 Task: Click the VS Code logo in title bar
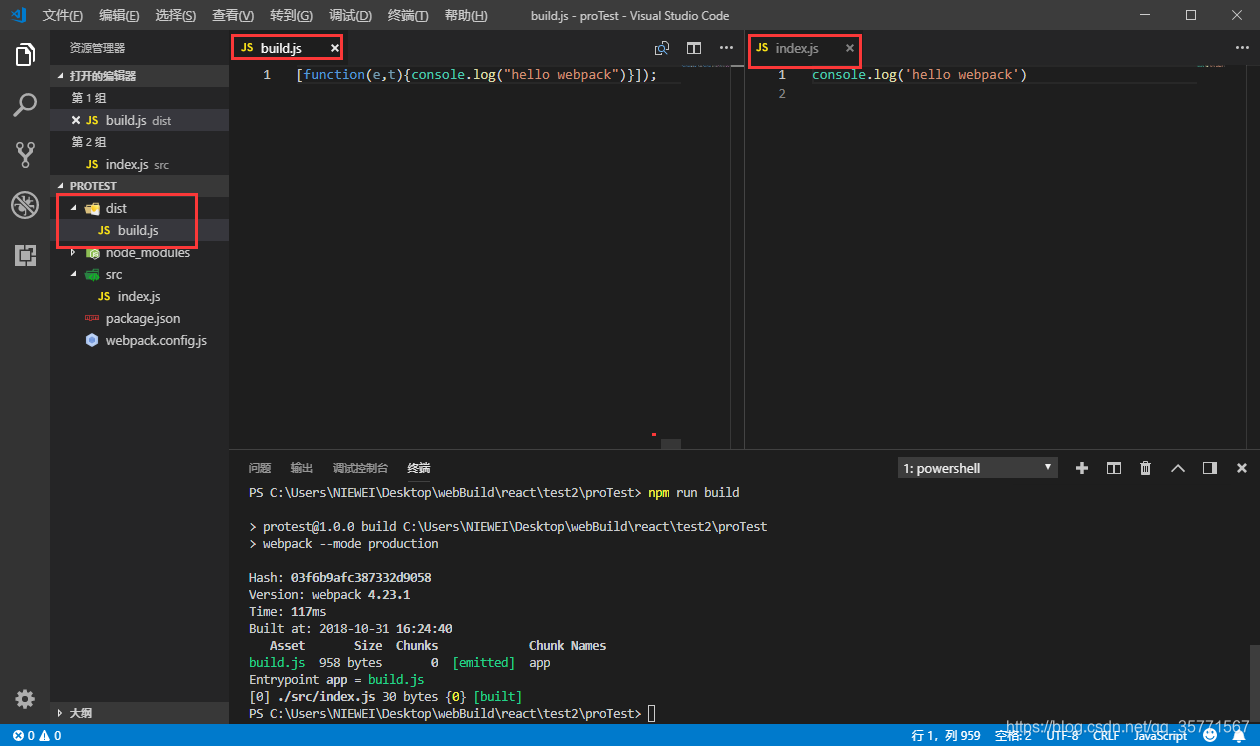18,15
